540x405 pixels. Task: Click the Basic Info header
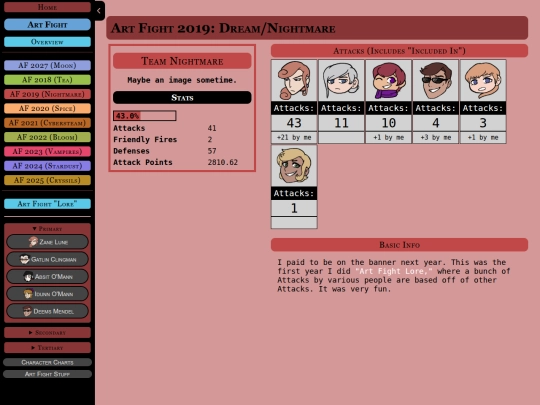pos(399,245)
